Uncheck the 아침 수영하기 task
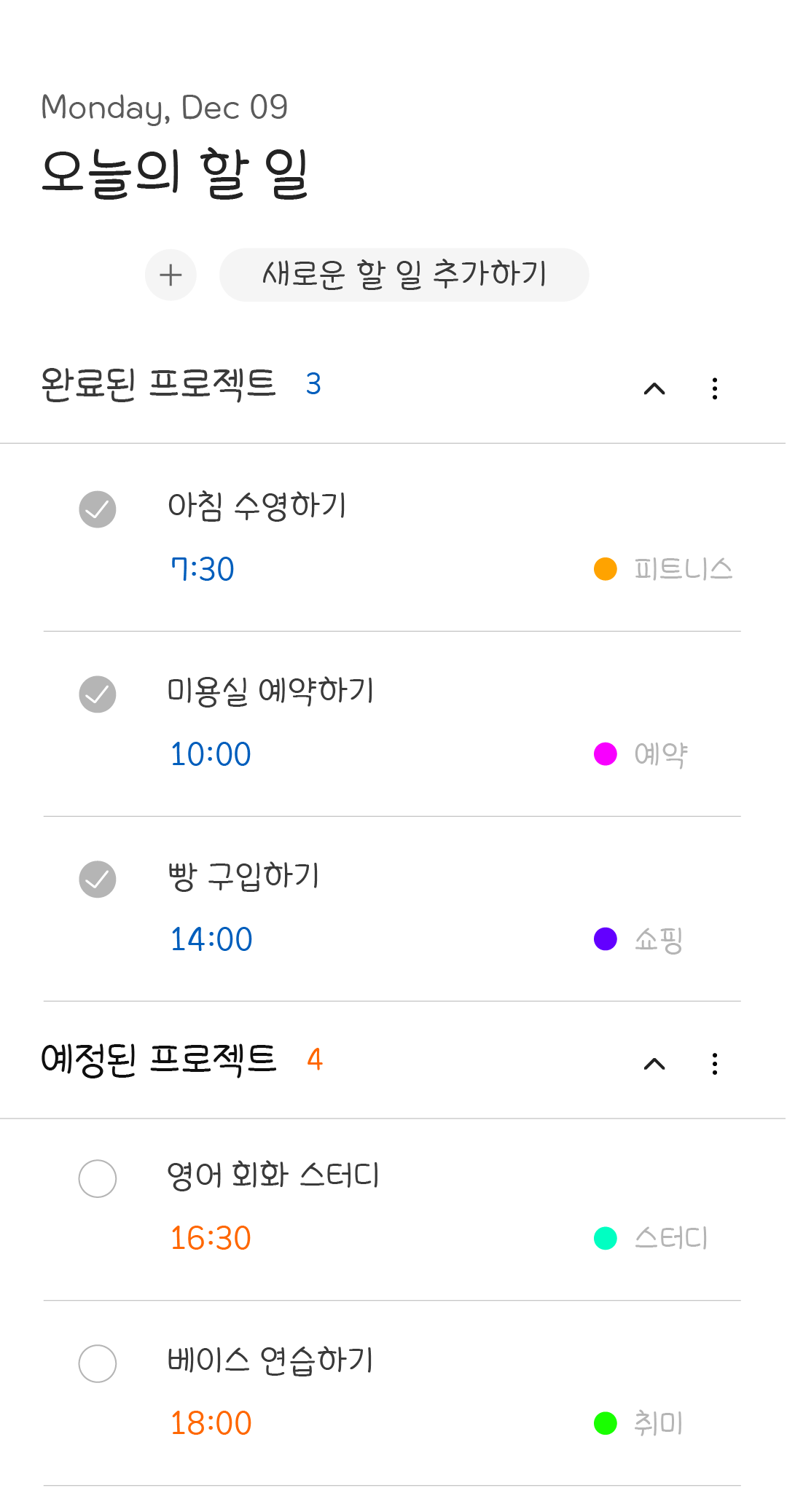 (98, 509)
